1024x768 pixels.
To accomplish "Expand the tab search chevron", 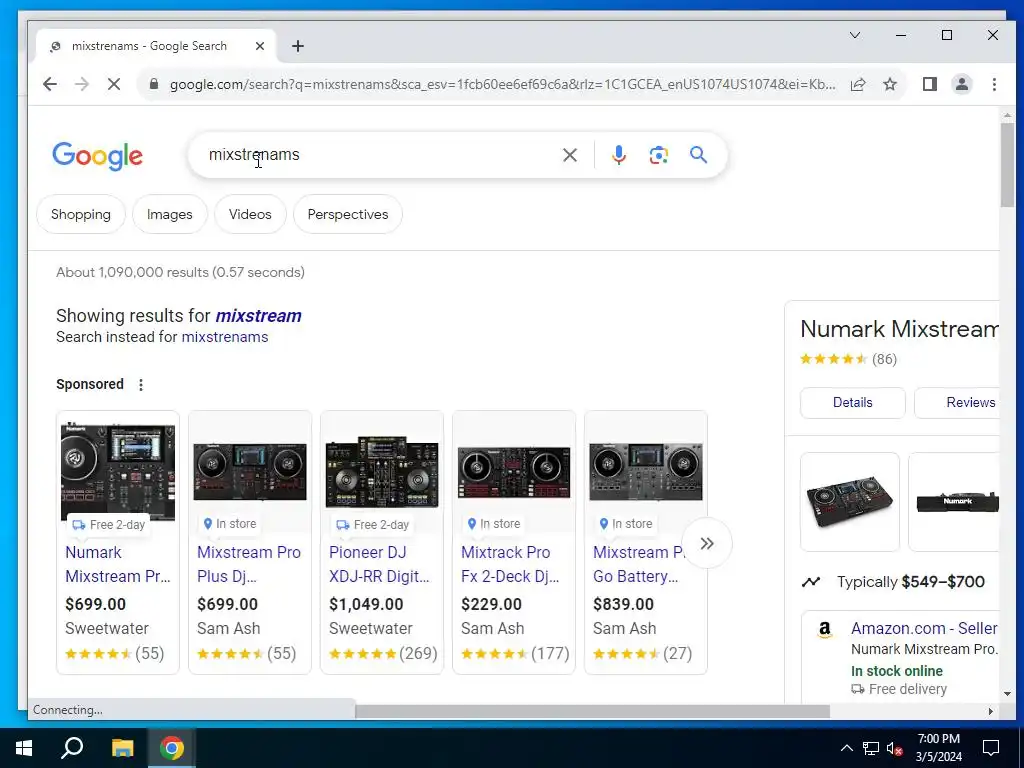I will [855, 35].
